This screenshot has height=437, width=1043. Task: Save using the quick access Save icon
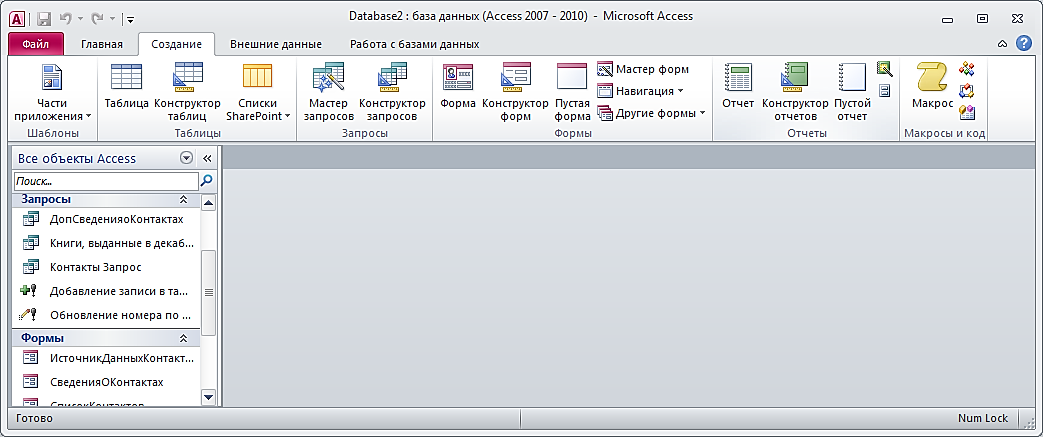click(44, 19)
